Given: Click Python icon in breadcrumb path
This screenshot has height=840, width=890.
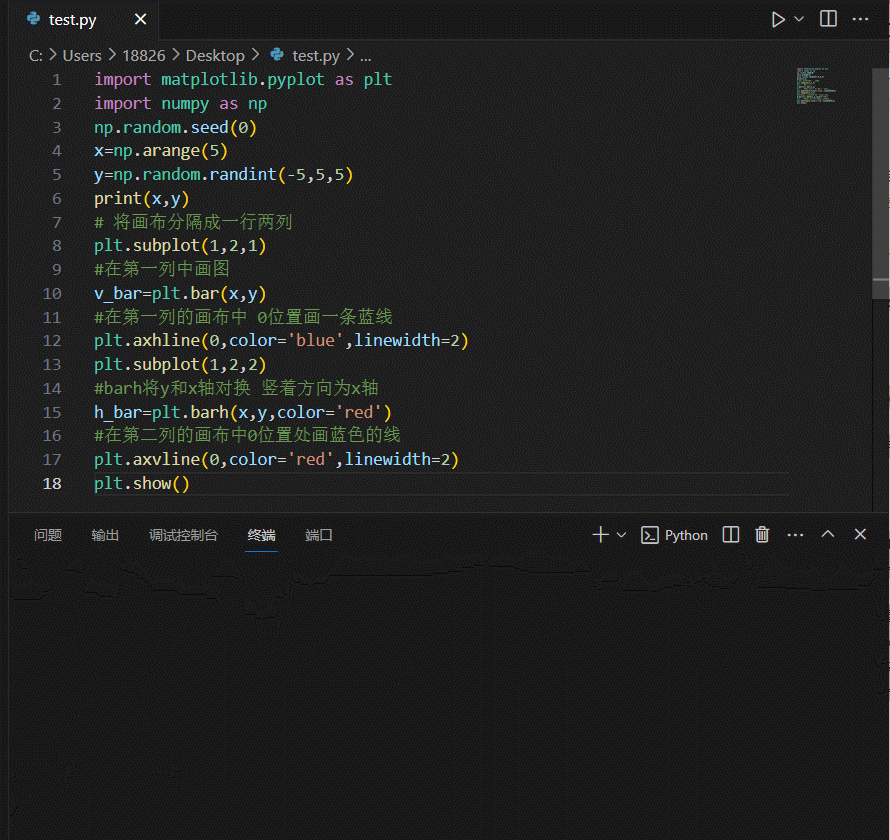Looking at the screenshot, I should pos(277,54).
